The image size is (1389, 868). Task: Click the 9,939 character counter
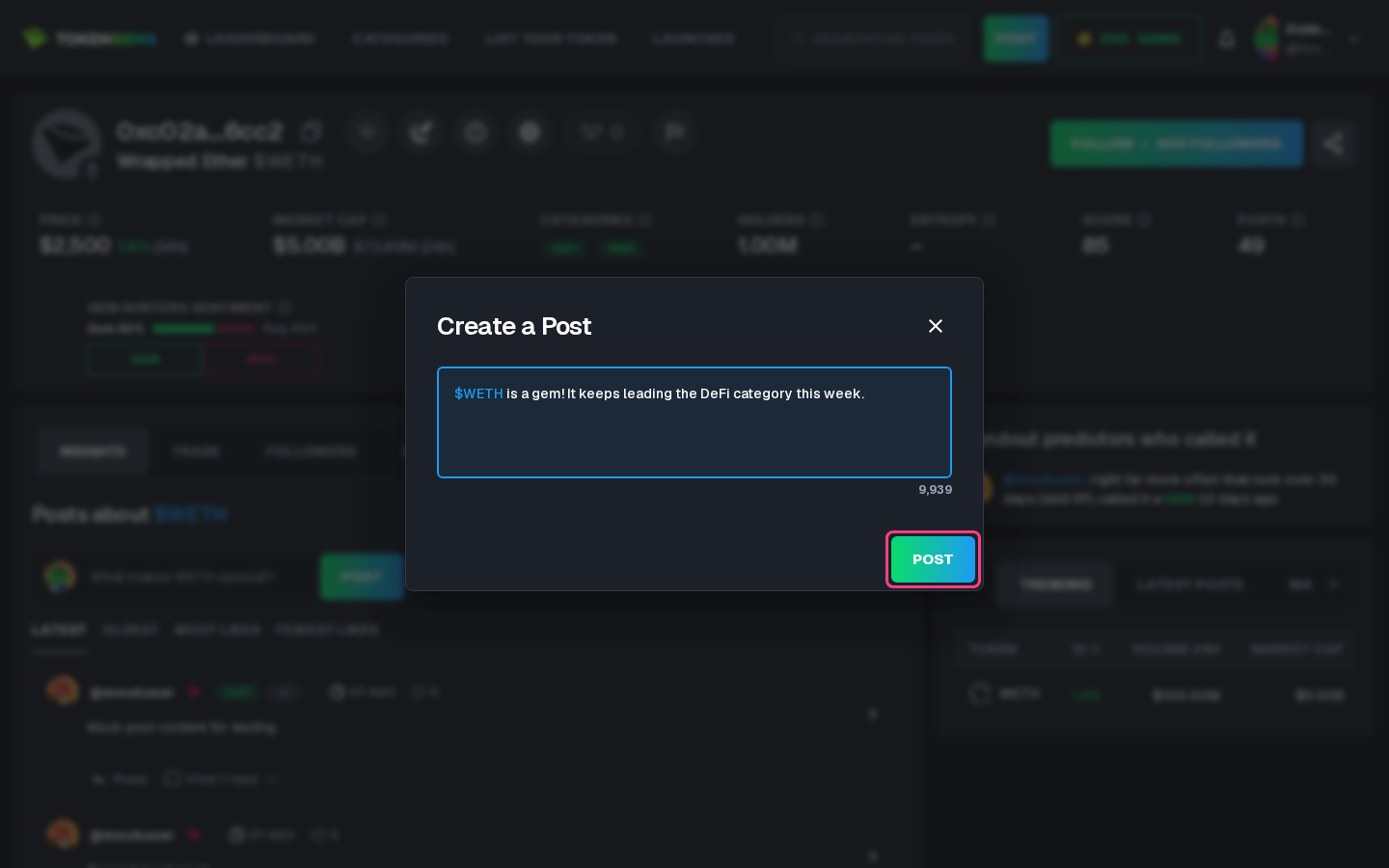click(x=935, y=490)
